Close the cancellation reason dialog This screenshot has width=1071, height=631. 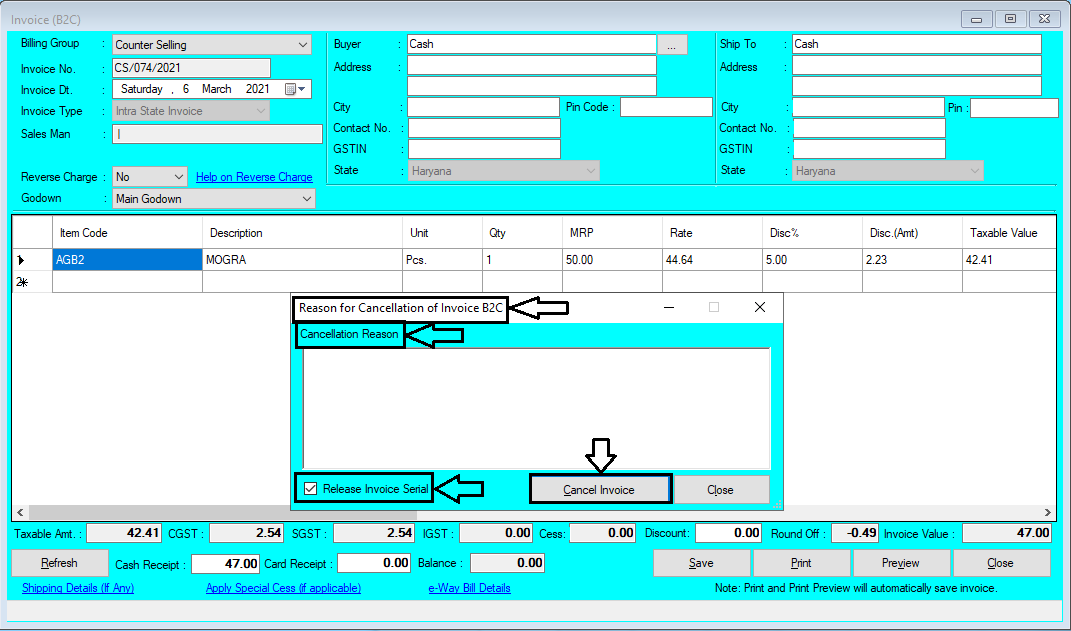pyautogui.click(x=720, y=489)
